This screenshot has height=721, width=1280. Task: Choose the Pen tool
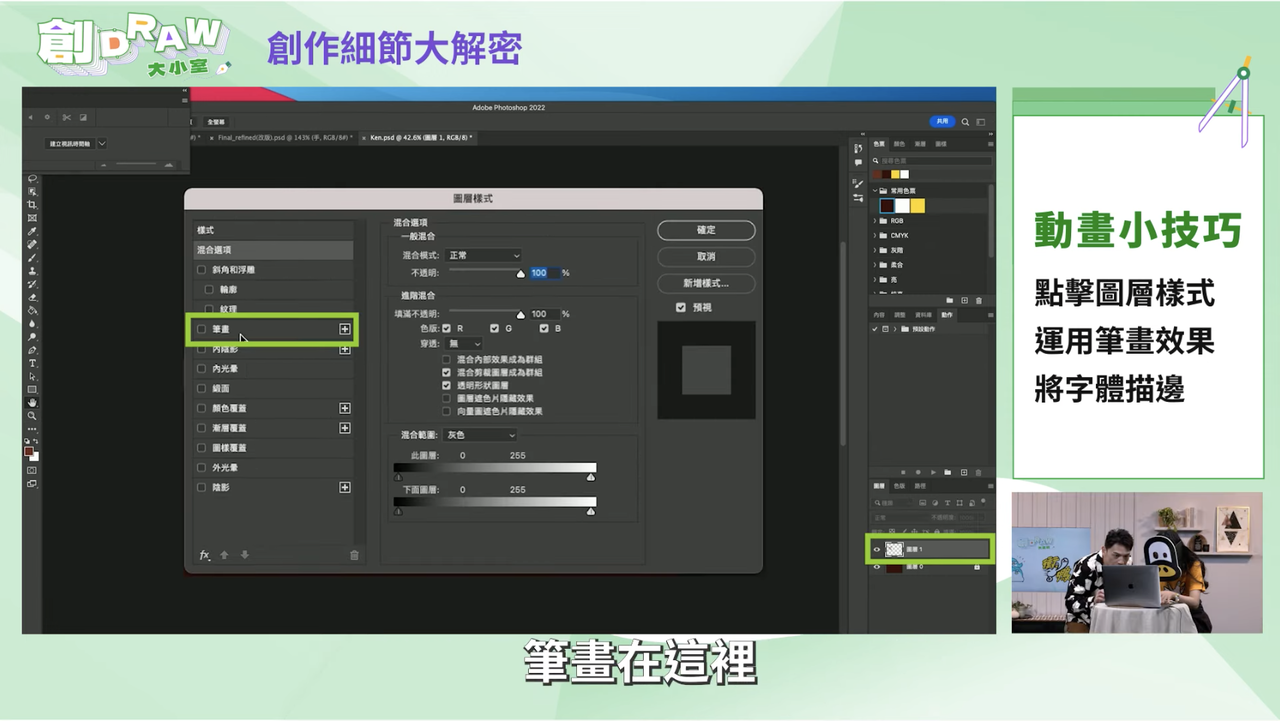[x=32, y=350]
